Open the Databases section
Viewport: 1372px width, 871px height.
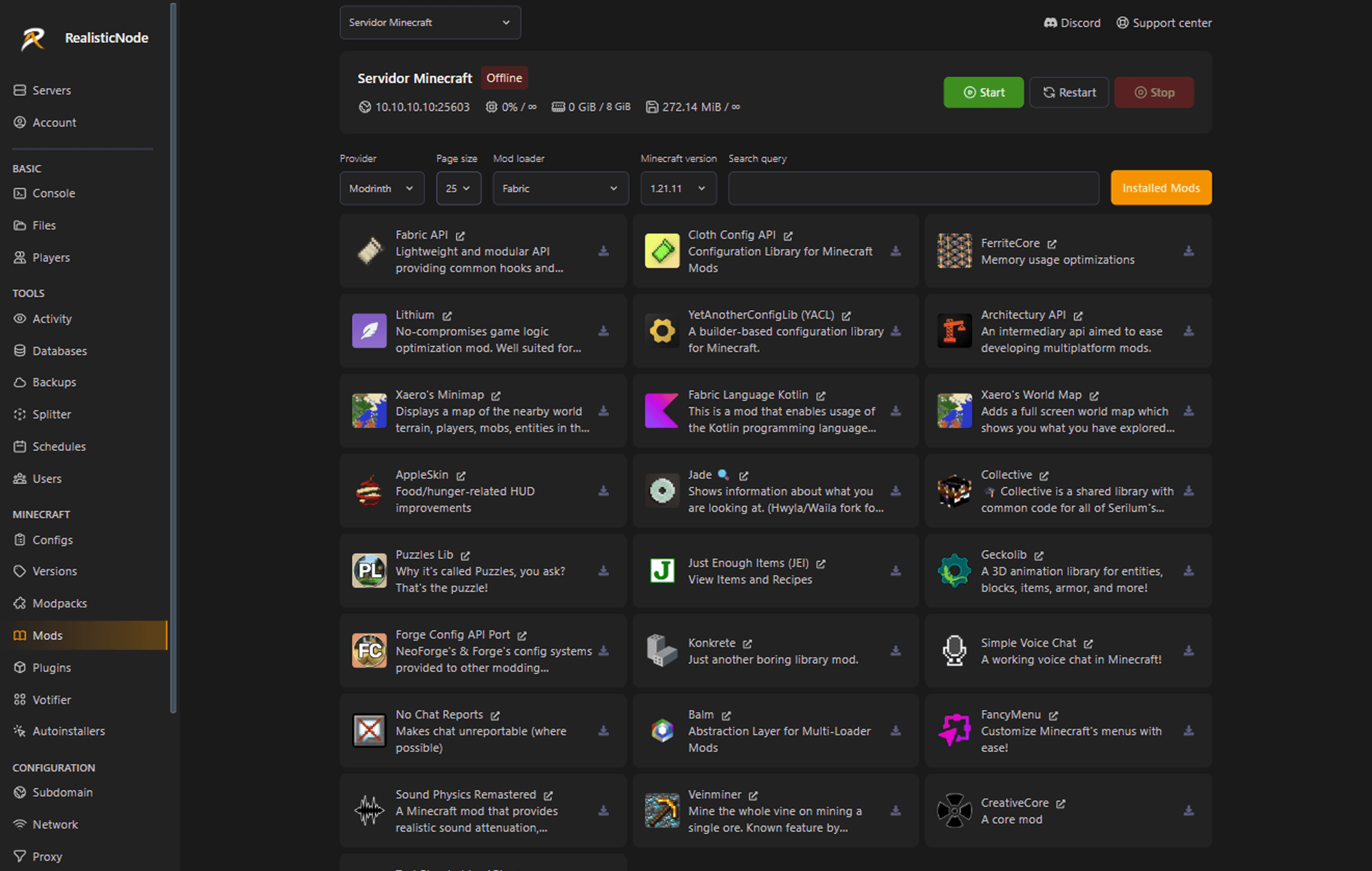(x=50, y=351)
